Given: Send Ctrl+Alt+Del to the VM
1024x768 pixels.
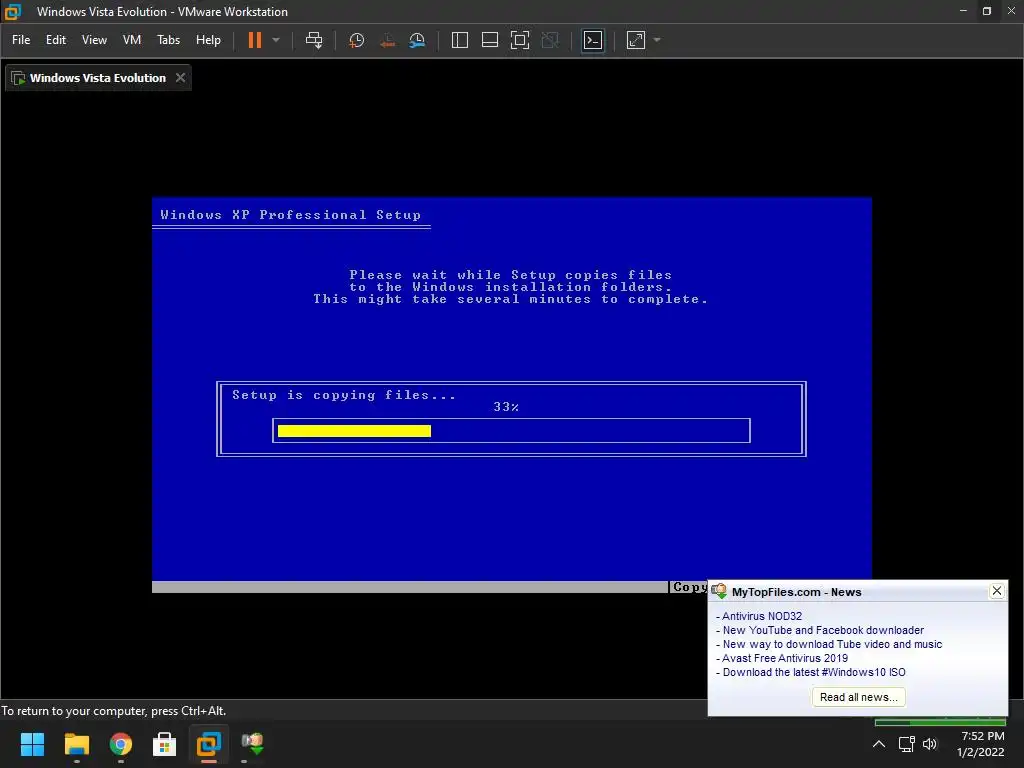Looking at the screenshot, I should click(314, 40).
